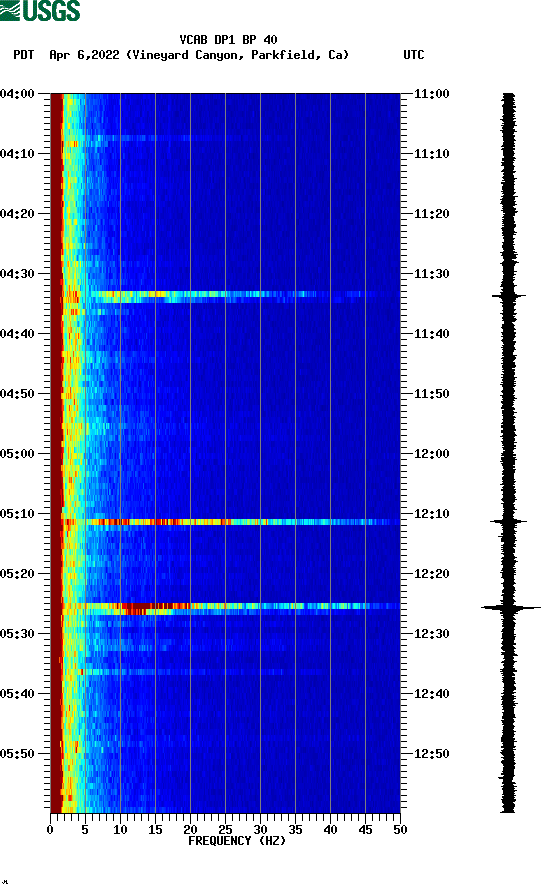552x893 pixels.
Task: Click the "5" frequency axis tick label
Action: coord(85,830)
